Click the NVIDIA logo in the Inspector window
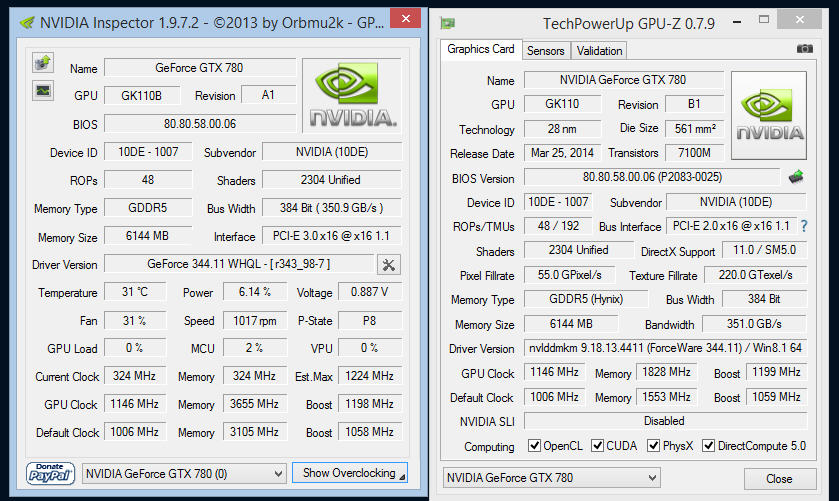Screen dimensions: 839x501 pyautogui.click(x=353, y=95)
